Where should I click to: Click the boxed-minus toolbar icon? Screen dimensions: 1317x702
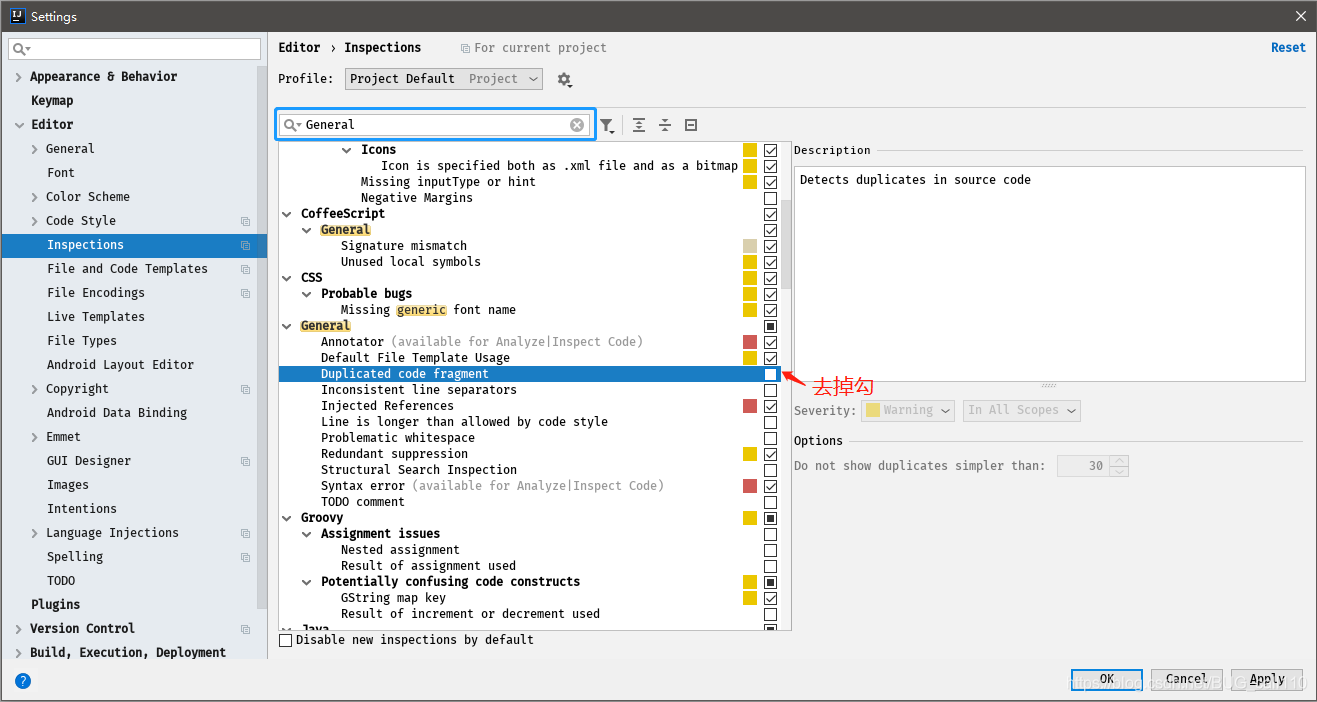tap(690, 125)
